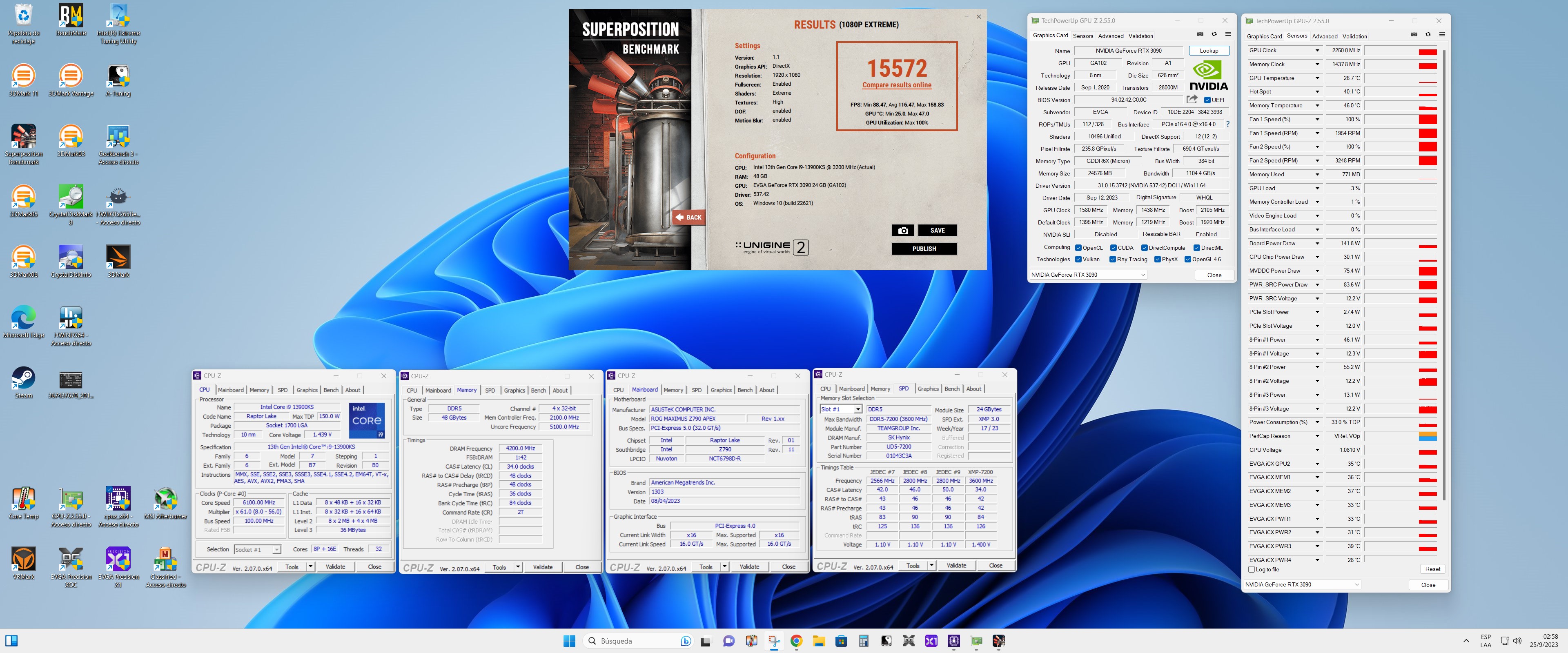Click Compare results online link
The width and height of the screenshot is (1568, 653).
point(897,85)
